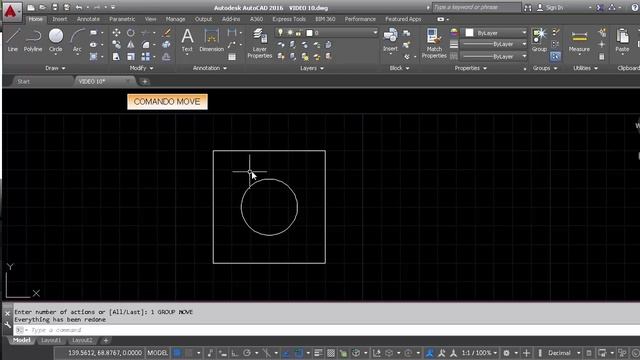Expand the Draw panel
Viewport: 640px width, 360px height.
pos(56,68)
